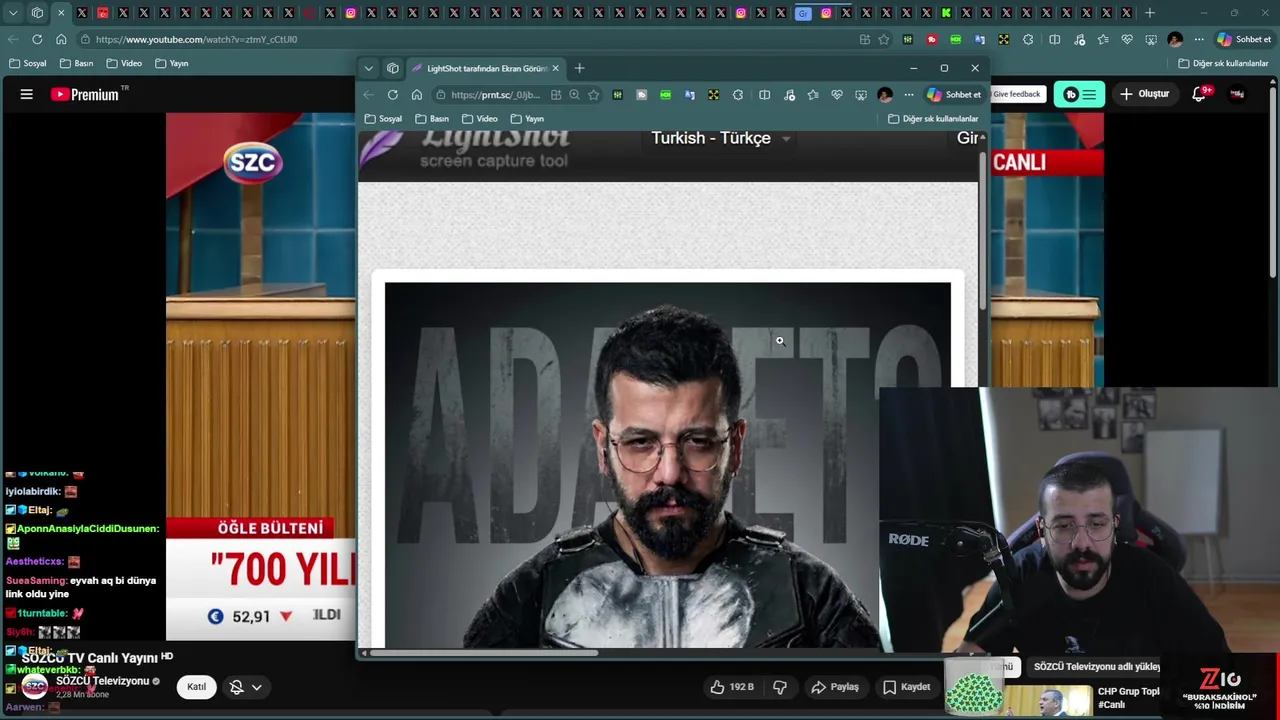
Task: Add prnt.sc page to favorites
Action: pyautogui.click(x=594, y=95)
